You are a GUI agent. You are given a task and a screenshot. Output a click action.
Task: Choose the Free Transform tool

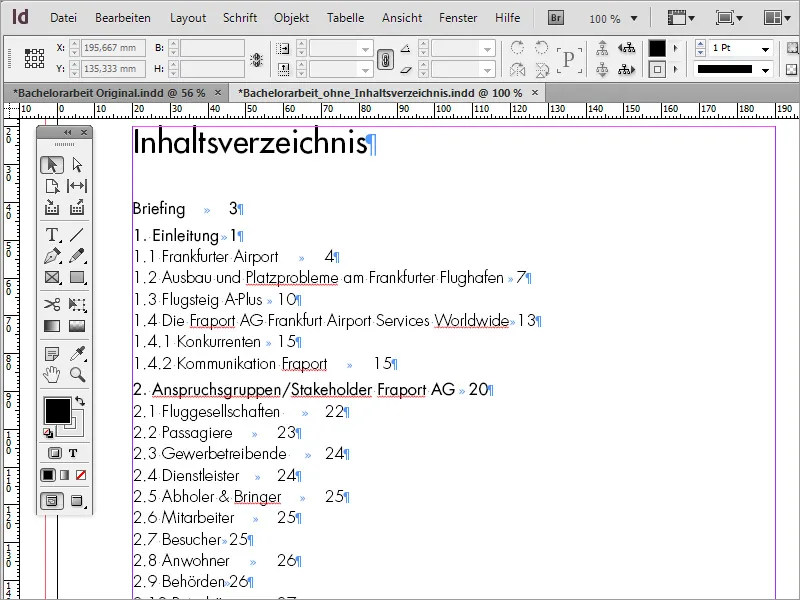click(x=77, y=305)
